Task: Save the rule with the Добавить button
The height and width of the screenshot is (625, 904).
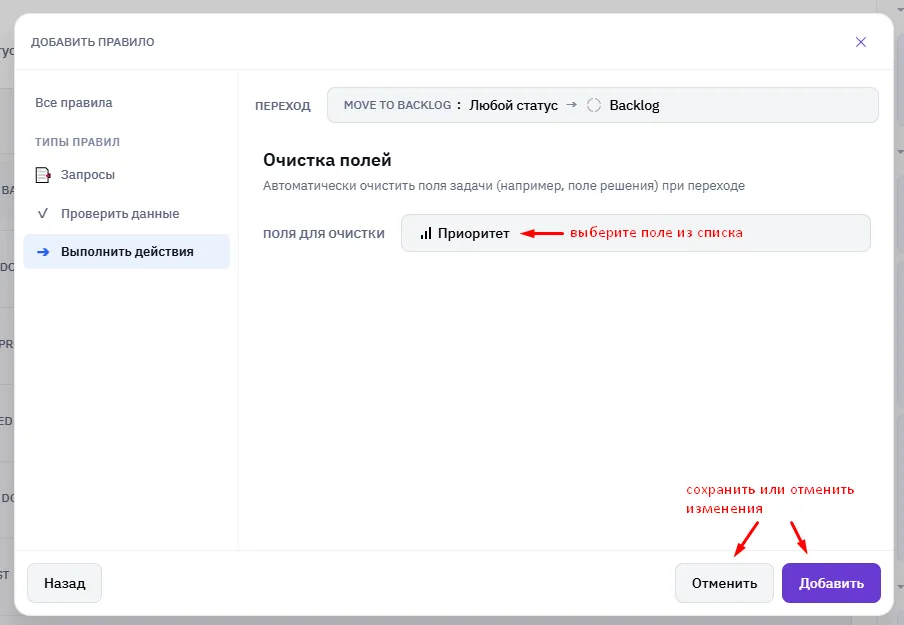Action: coord(831,583)
